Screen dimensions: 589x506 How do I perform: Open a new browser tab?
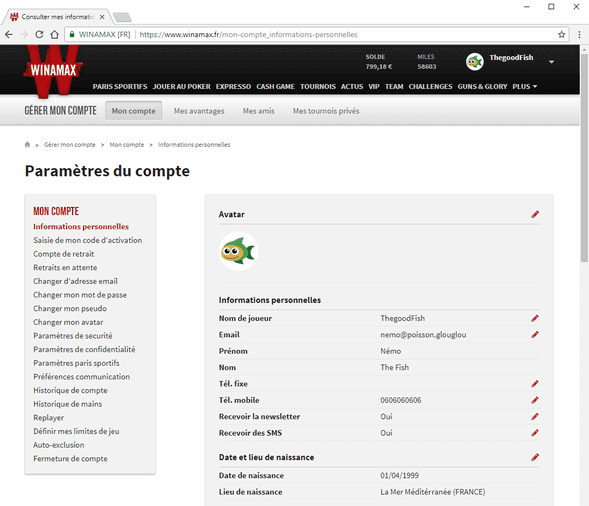122,17
